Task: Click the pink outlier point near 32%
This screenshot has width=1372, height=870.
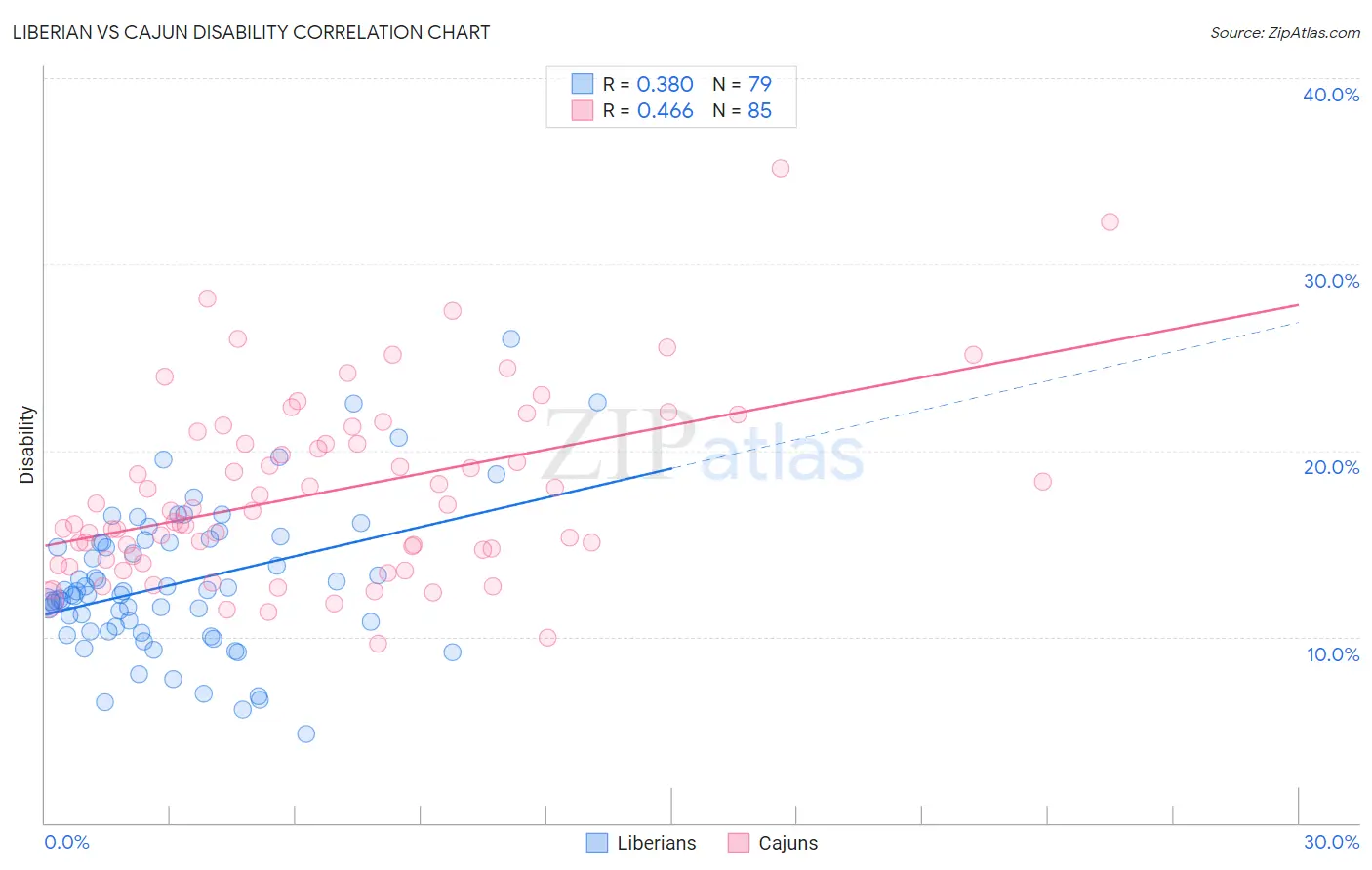Action: click(1110, 221)
